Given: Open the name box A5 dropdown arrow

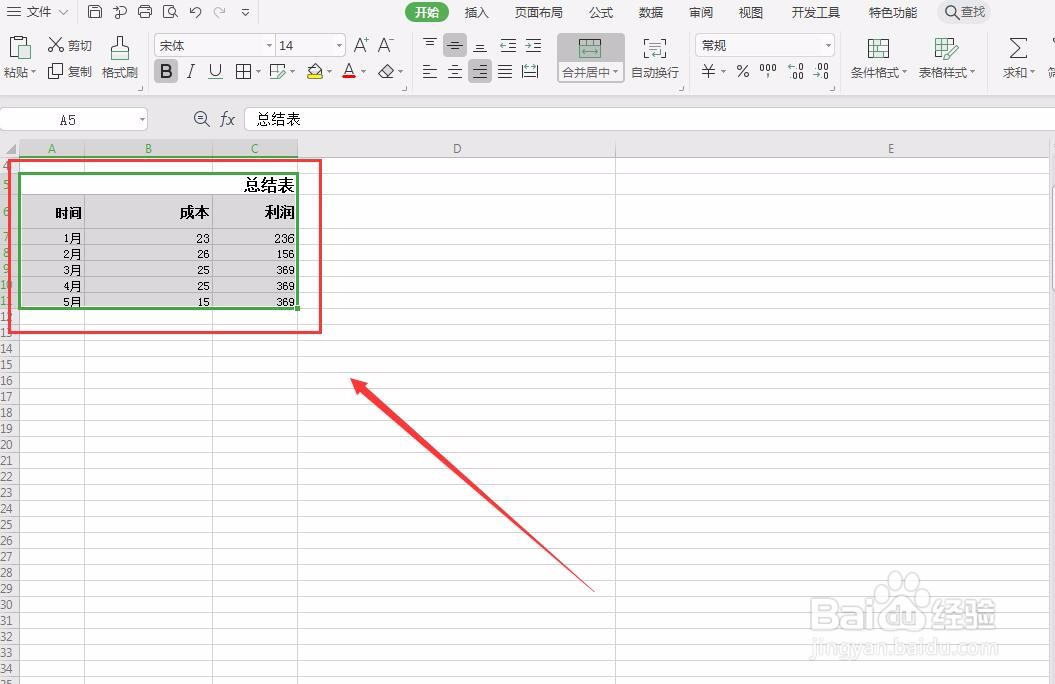Looking at the screenshot, I should (x=142, y=120).
